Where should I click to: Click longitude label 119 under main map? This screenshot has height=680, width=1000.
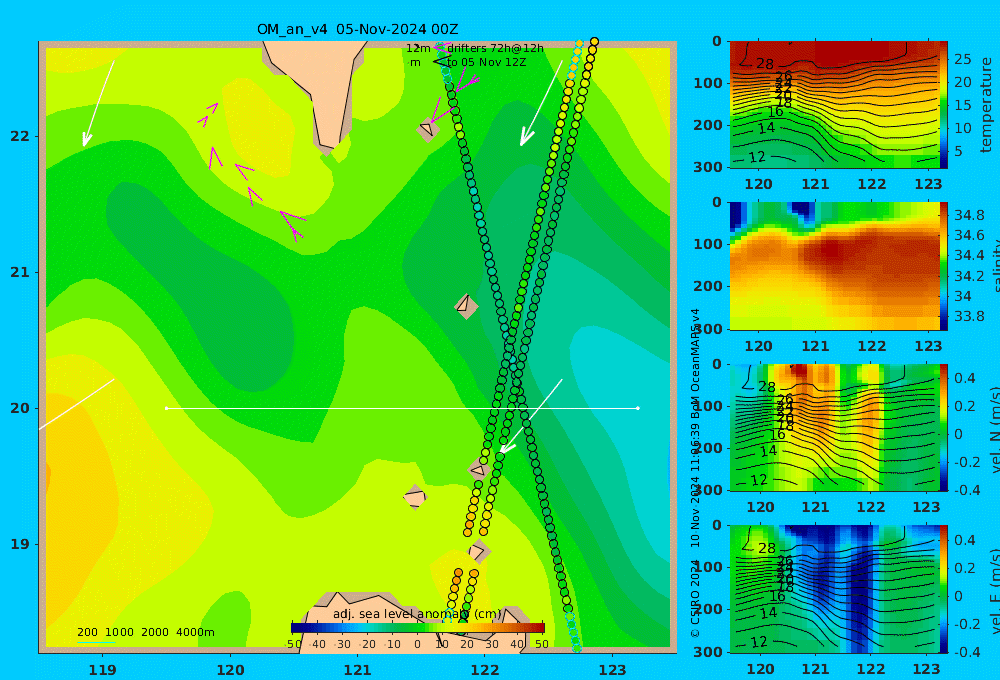click(x=103, y=670)
